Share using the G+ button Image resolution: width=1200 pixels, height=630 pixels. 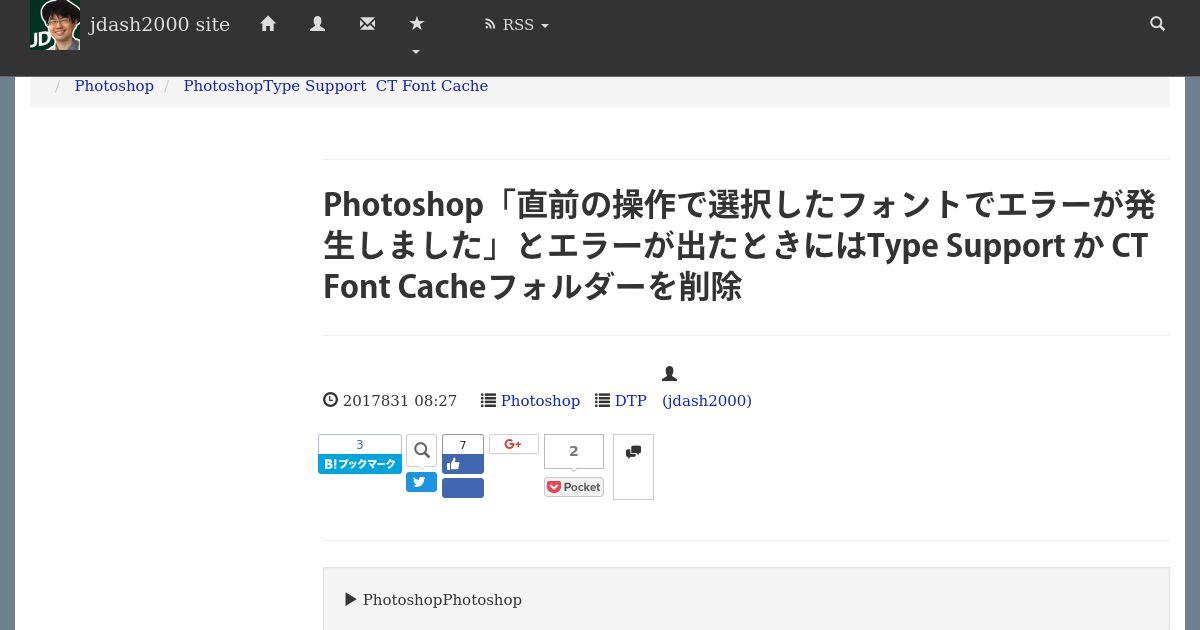pos(514,444)
